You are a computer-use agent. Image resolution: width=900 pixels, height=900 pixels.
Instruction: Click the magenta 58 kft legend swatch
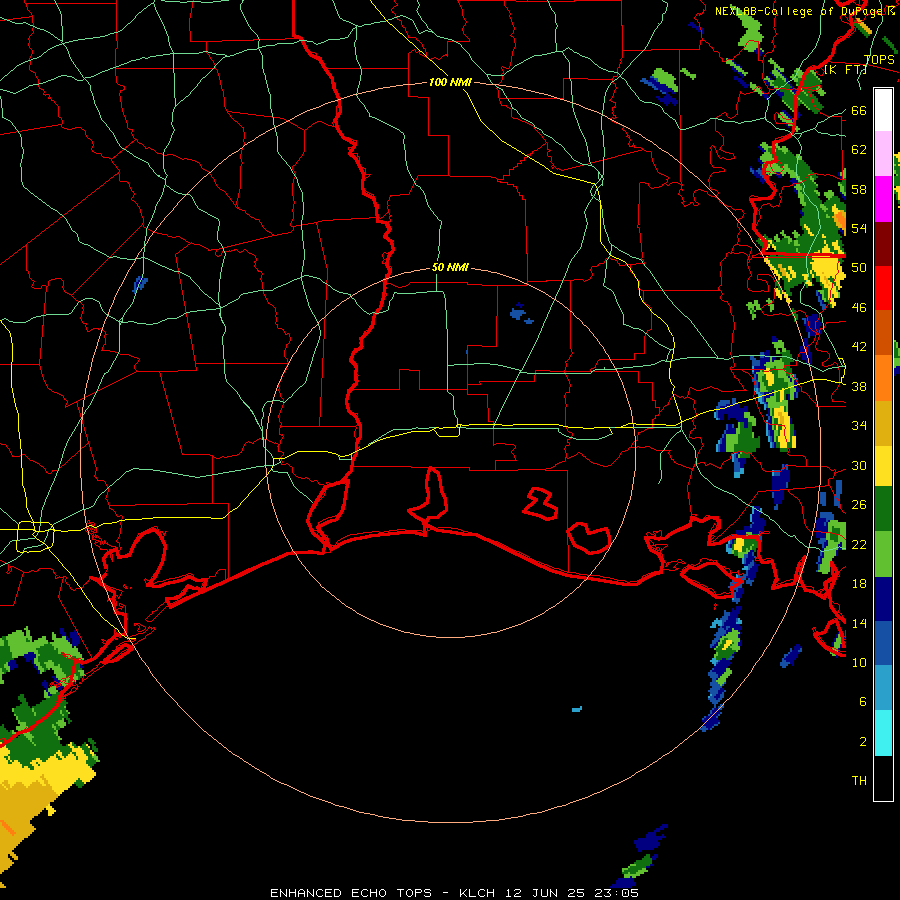tap(883, 199)
